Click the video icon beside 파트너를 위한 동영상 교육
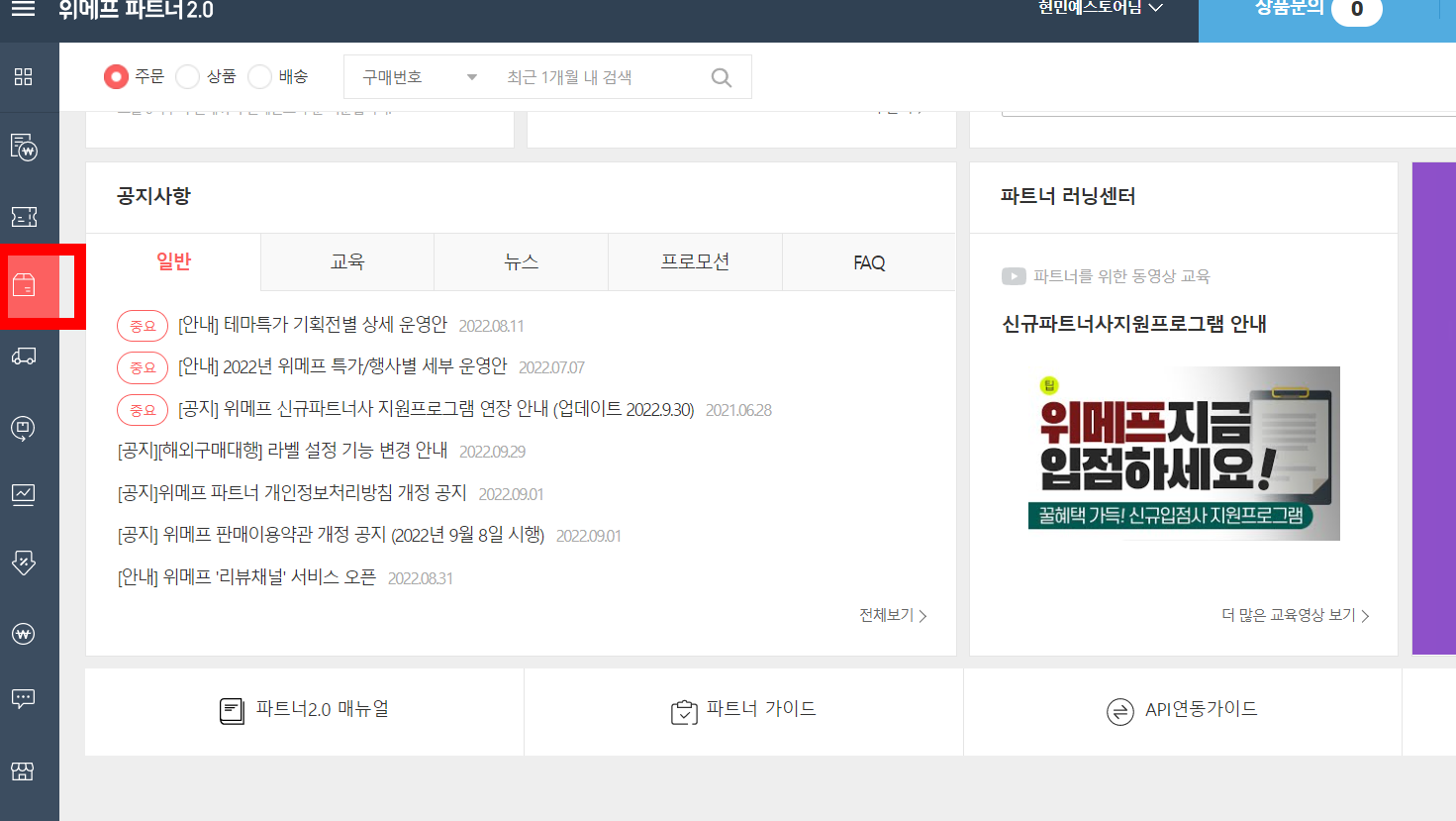The width and height of the screenshot is (1456, 821). coord(1014,276)
